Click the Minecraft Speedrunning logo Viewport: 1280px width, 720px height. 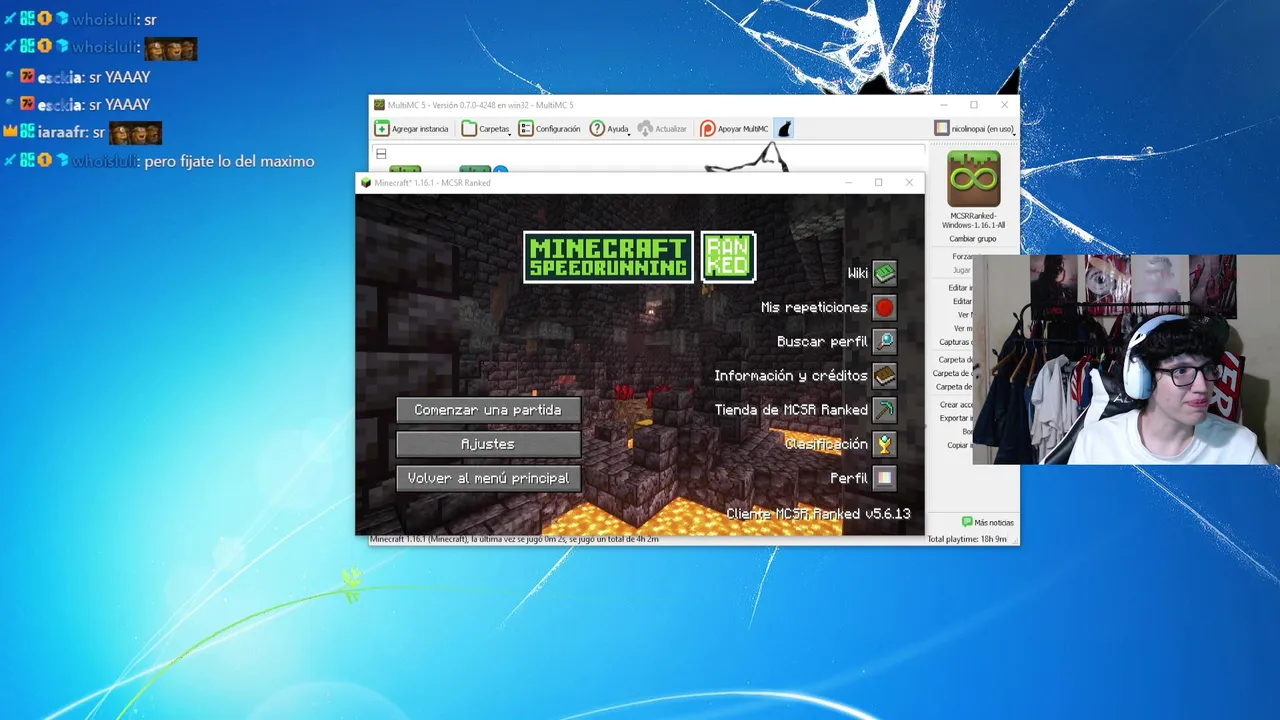click(x=608, y=257)
